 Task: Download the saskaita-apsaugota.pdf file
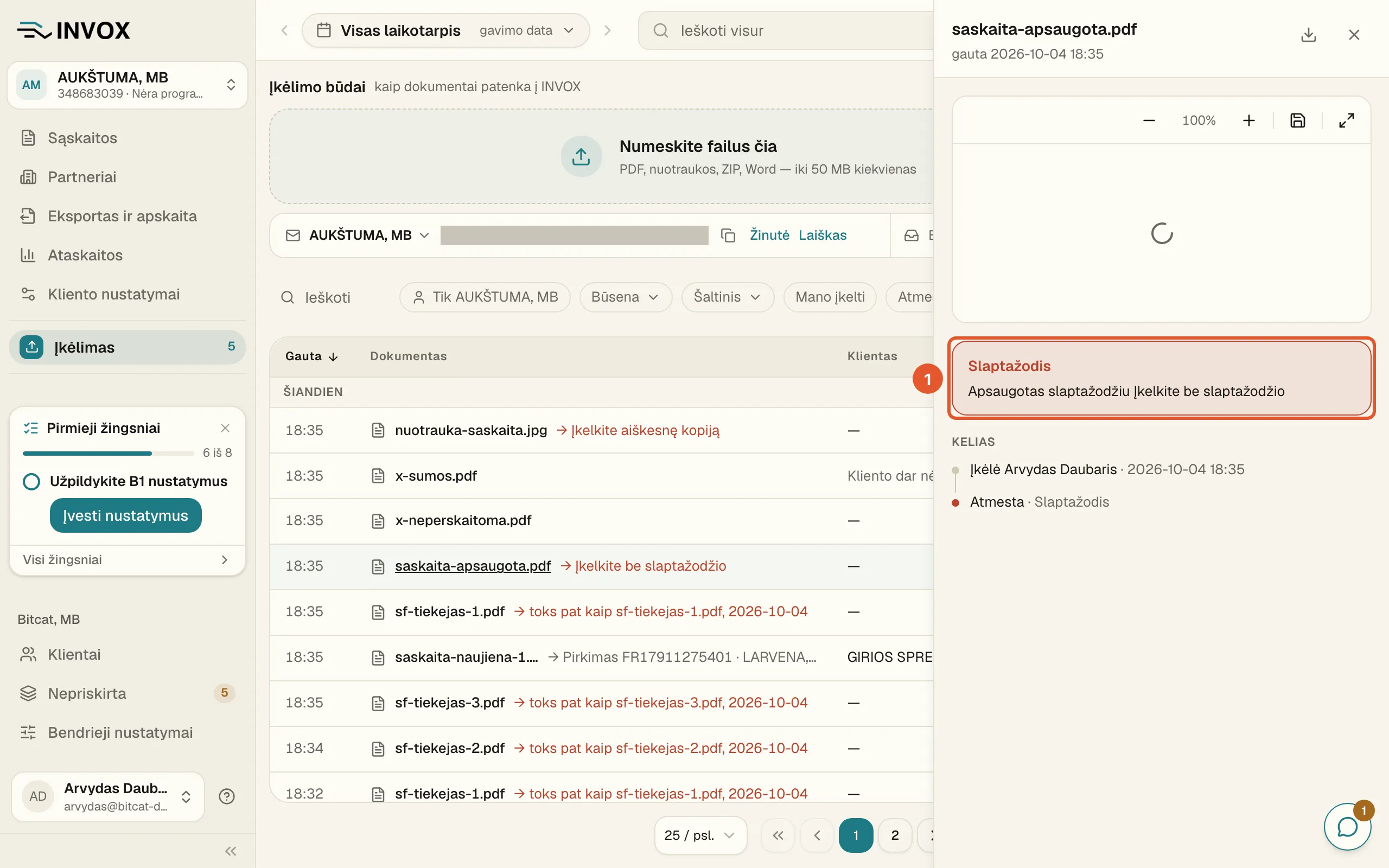[1308, 34]
